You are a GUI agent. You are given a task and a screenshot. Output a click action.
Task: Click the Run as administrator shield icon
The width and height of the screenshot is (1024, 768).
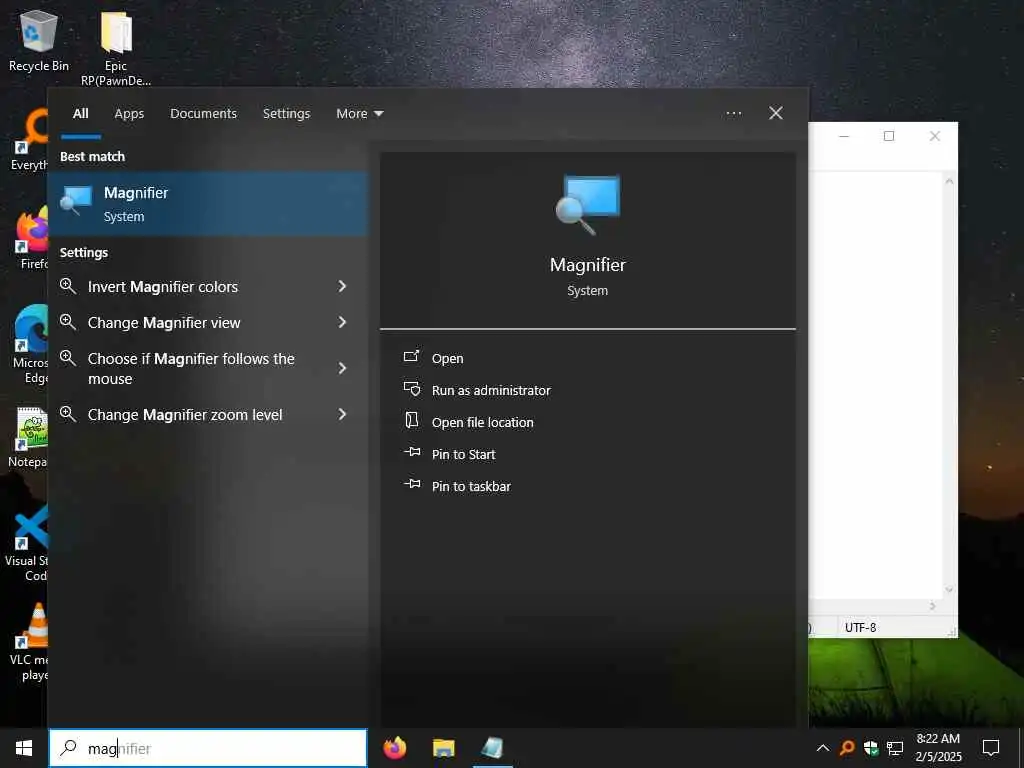411,389
